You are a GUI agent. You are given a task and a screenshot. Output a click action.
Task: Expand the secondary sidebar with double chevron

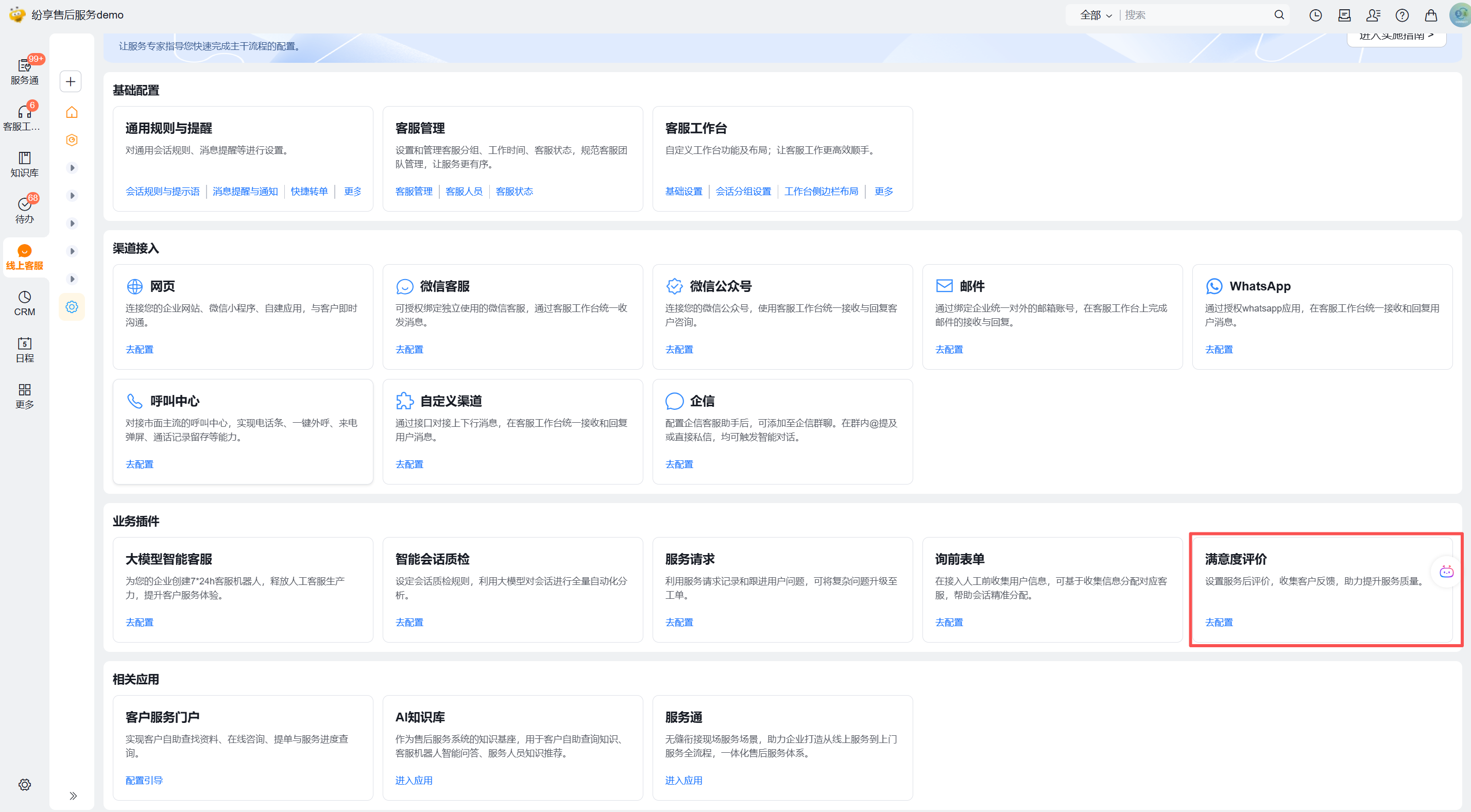pyautogui.click(x=73, y=796)
